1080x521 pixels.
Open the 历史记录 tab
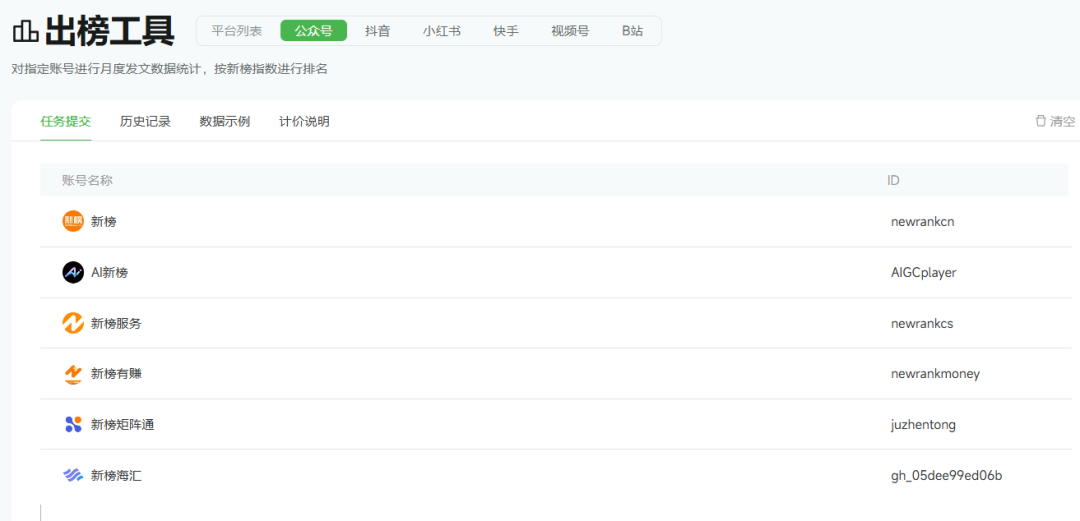[x=145, y=121]
